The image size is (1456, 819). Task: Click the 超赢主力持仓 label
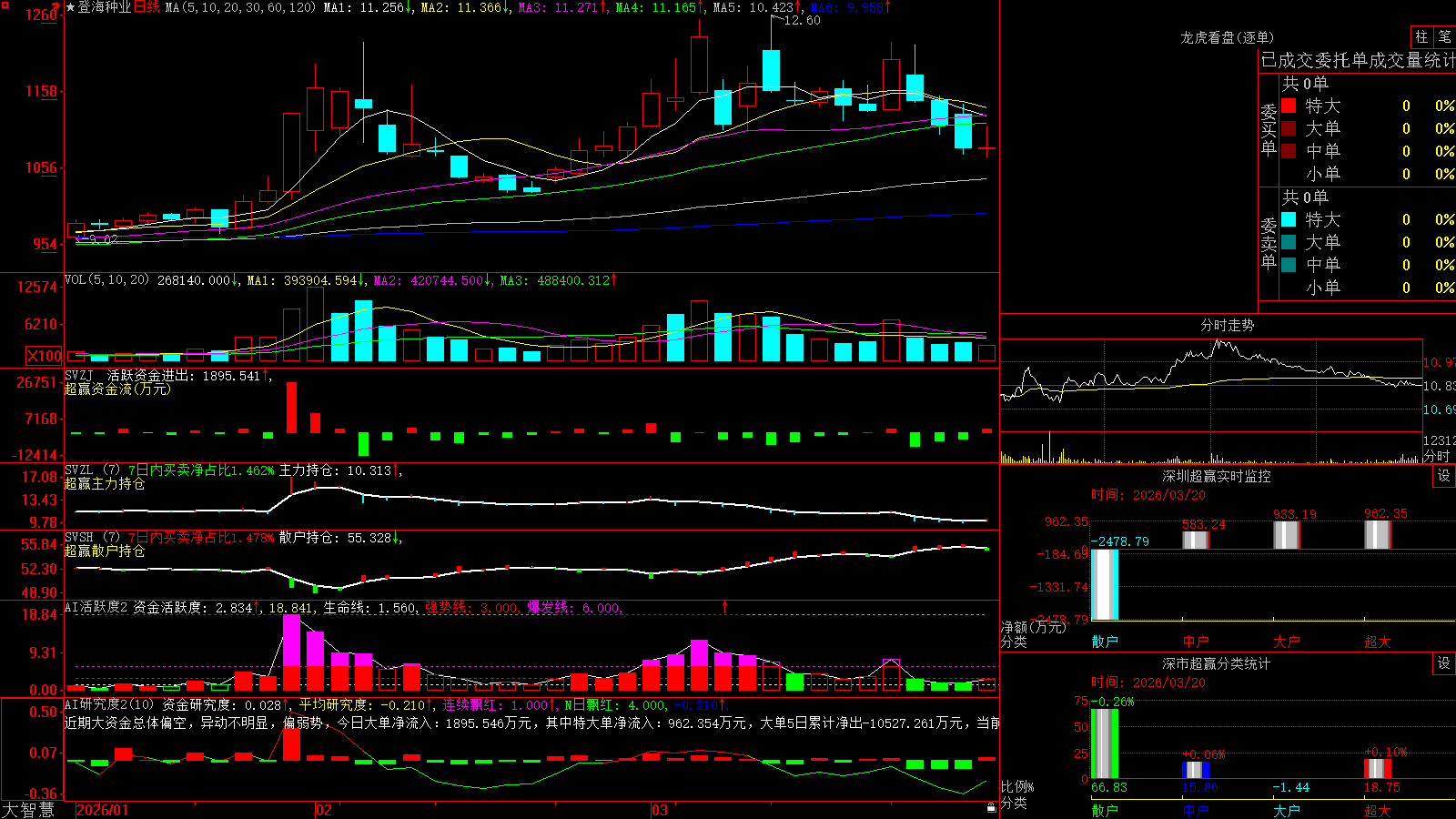click(105, 483)
